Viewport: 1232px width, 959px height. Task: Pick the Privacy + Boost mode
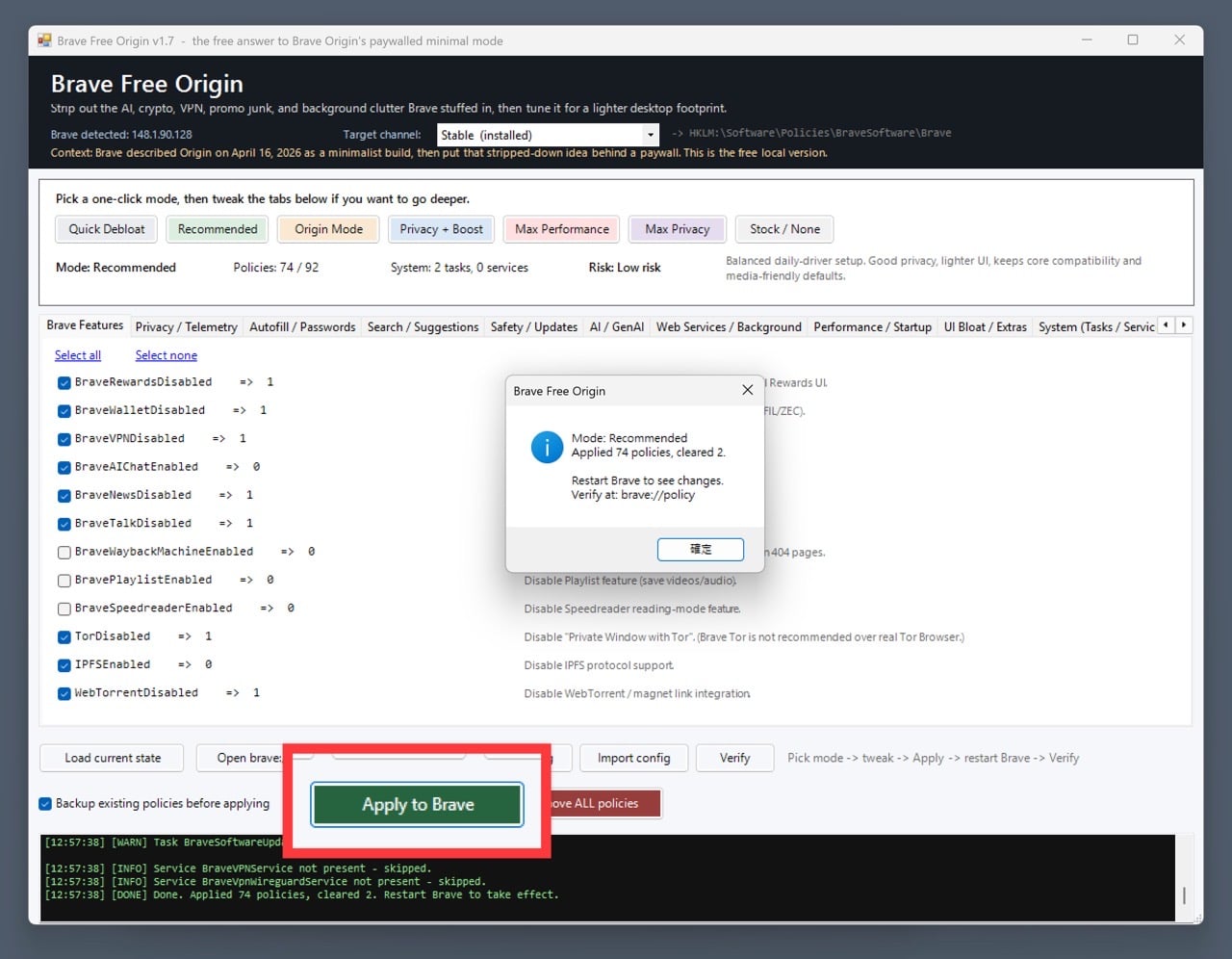[441, 229]
